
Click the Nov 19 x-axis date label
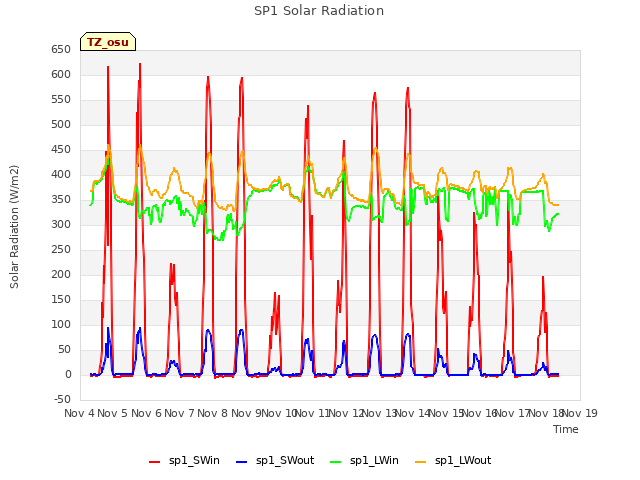click(580, 413)
